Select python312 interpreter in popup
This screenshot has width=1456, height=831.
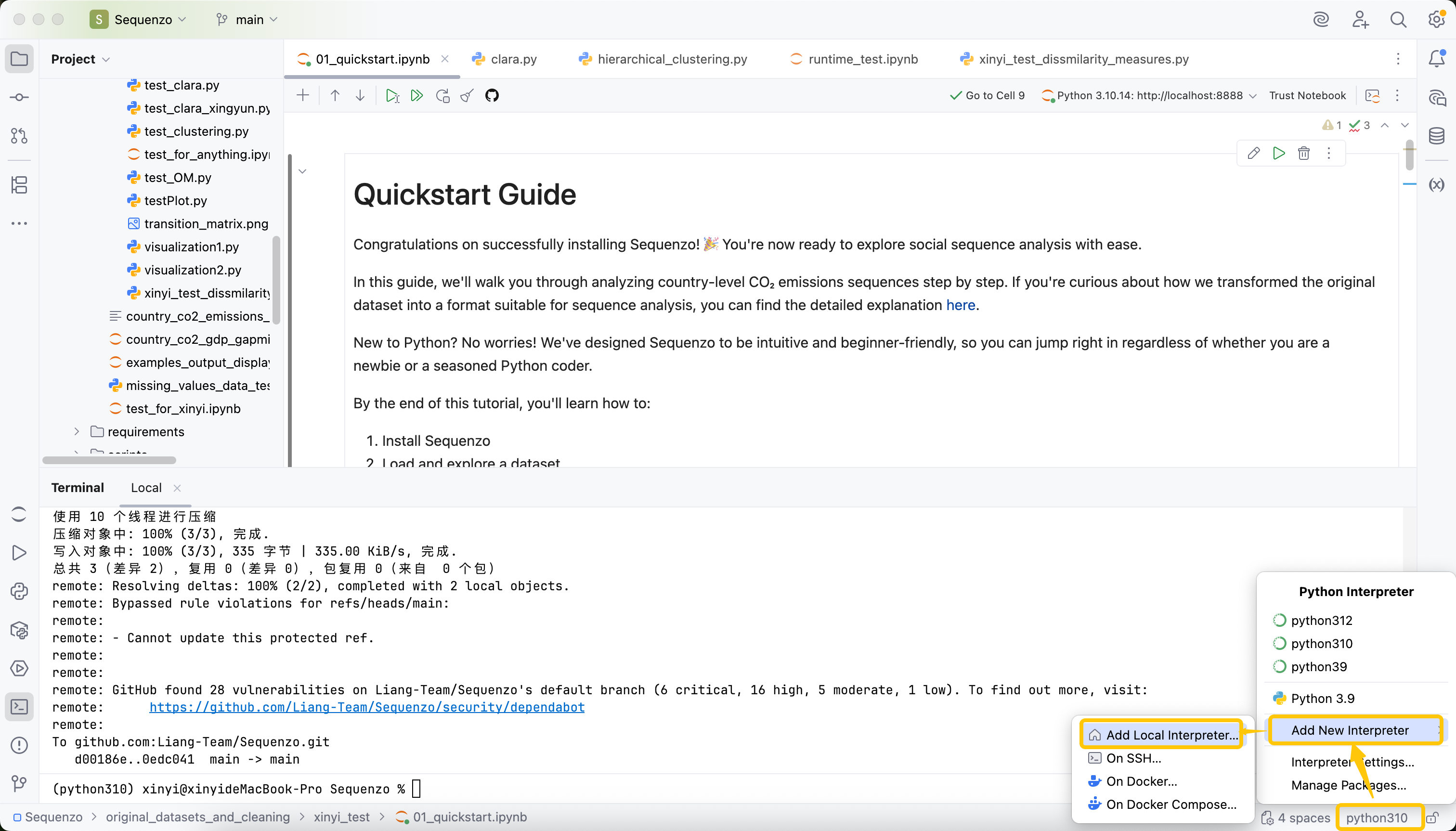(1321, 621)
